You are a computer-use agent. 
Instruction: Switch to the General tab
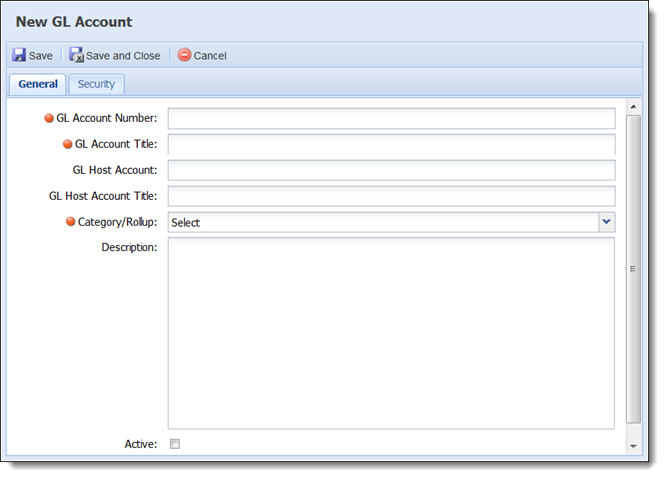coord(38,84)
